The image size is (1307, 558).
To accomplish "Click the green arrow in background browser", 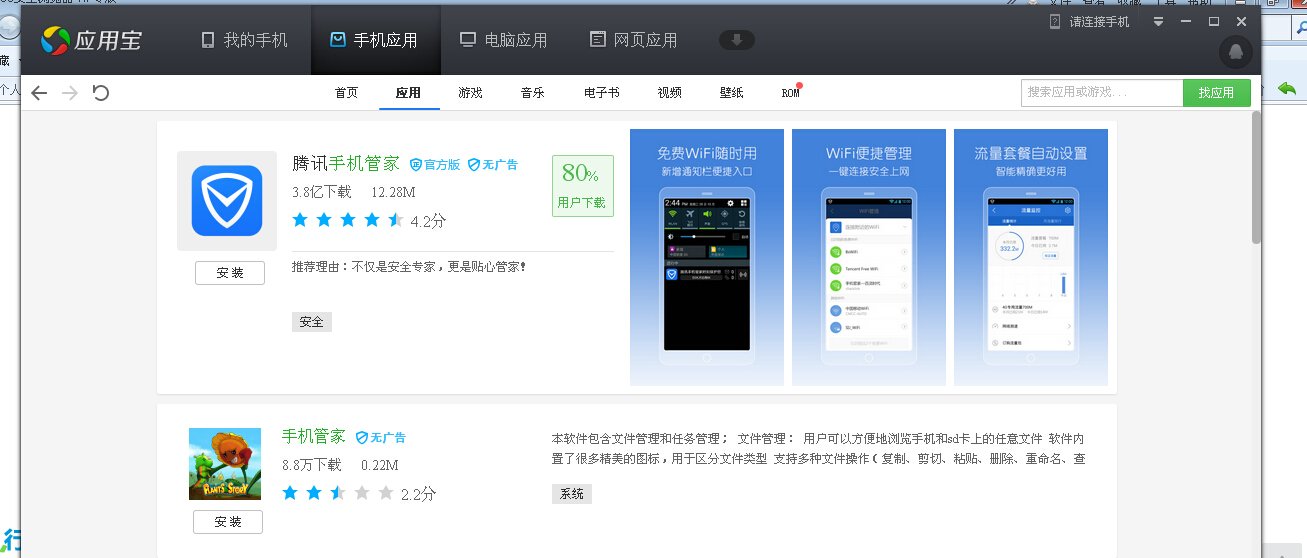I will pos(1287,91).
